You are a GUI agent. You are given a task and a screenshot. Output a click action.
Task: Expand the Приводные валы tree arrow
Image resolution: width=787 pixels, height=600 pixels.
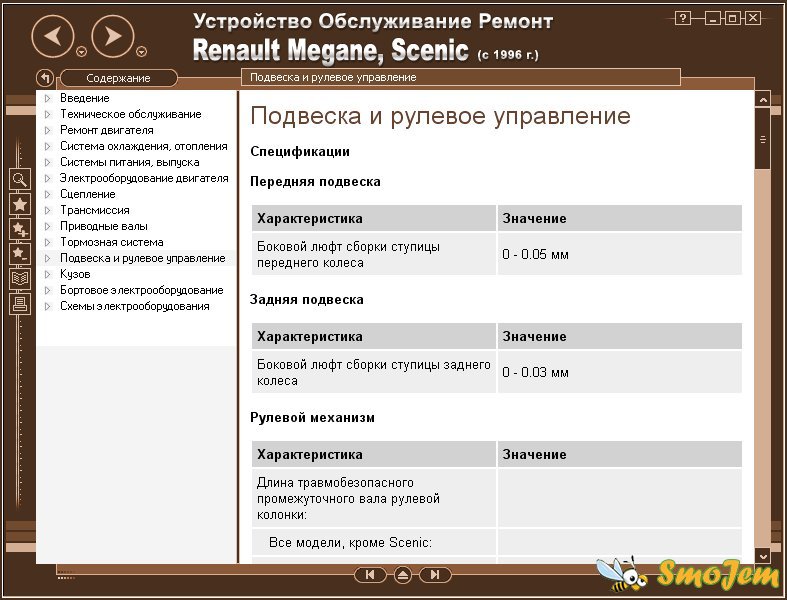48,226
